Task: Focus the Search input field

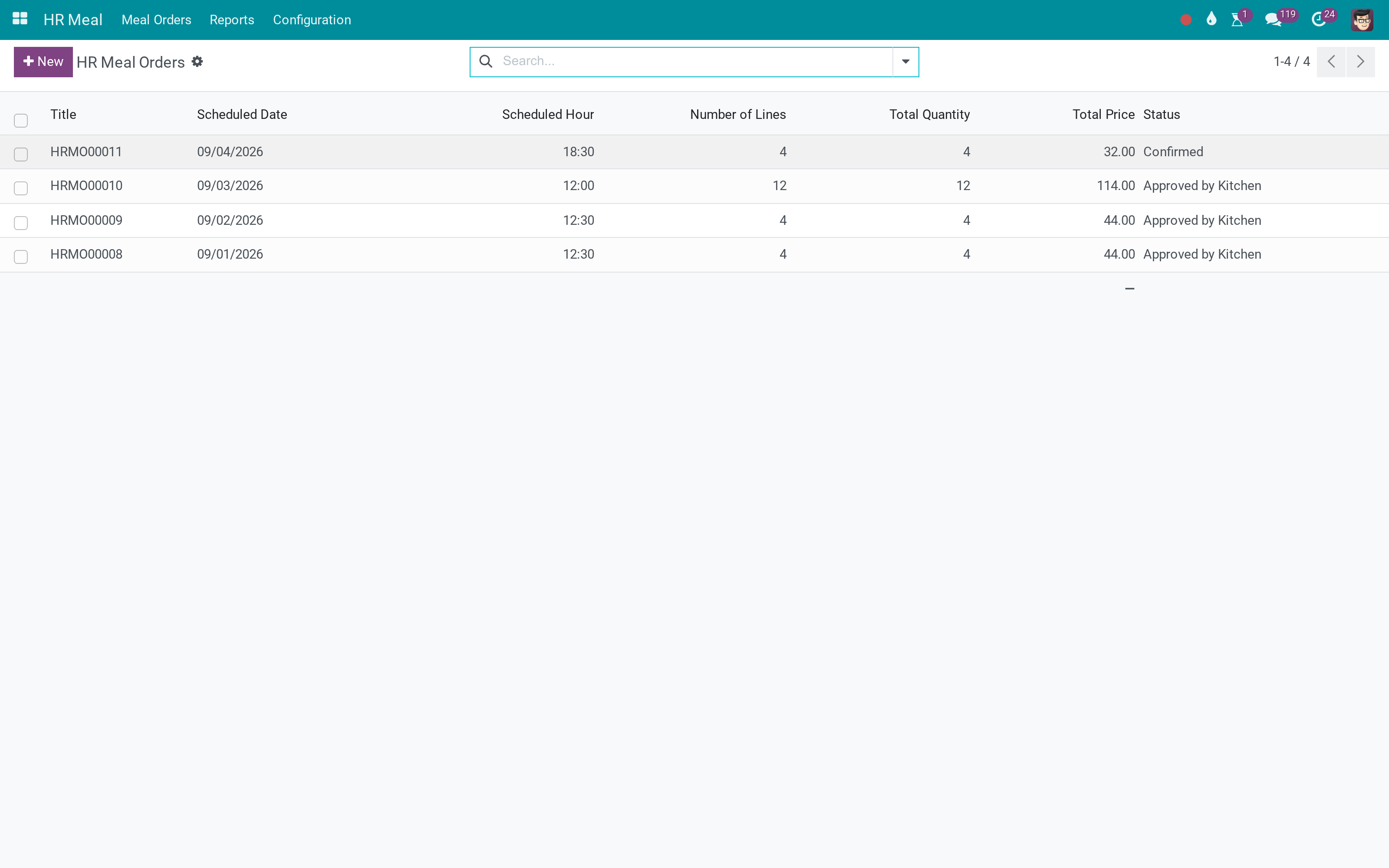Action: (x=694, y=62)
